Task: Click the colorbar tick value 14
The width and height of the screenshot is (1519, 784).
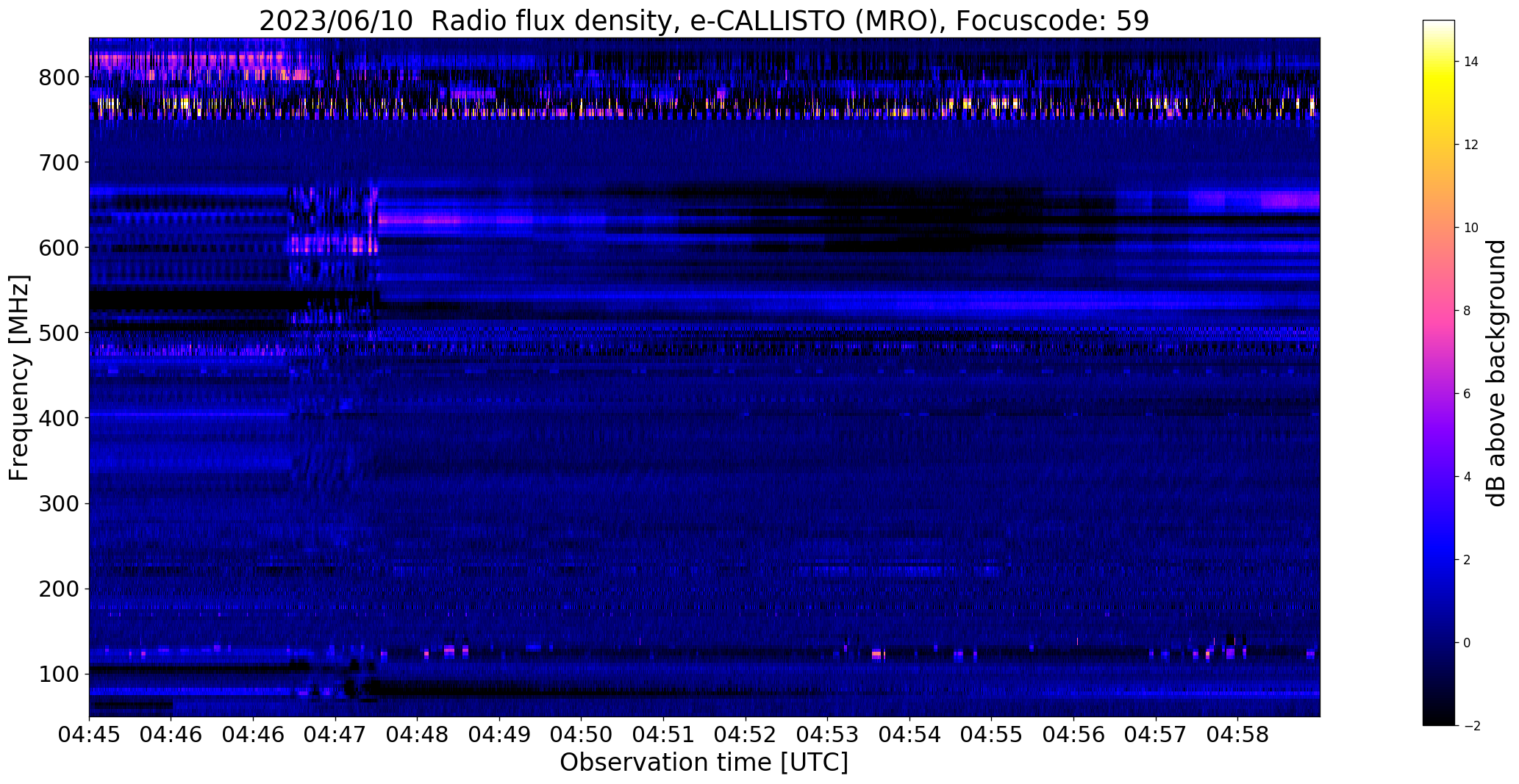Action: [1470, 62]
